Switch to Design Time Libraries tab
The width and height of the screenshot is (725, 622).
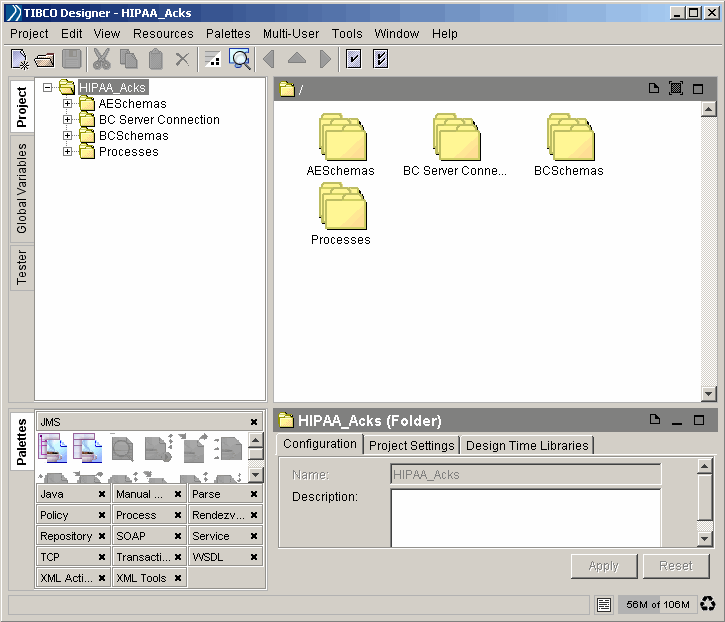527,445
